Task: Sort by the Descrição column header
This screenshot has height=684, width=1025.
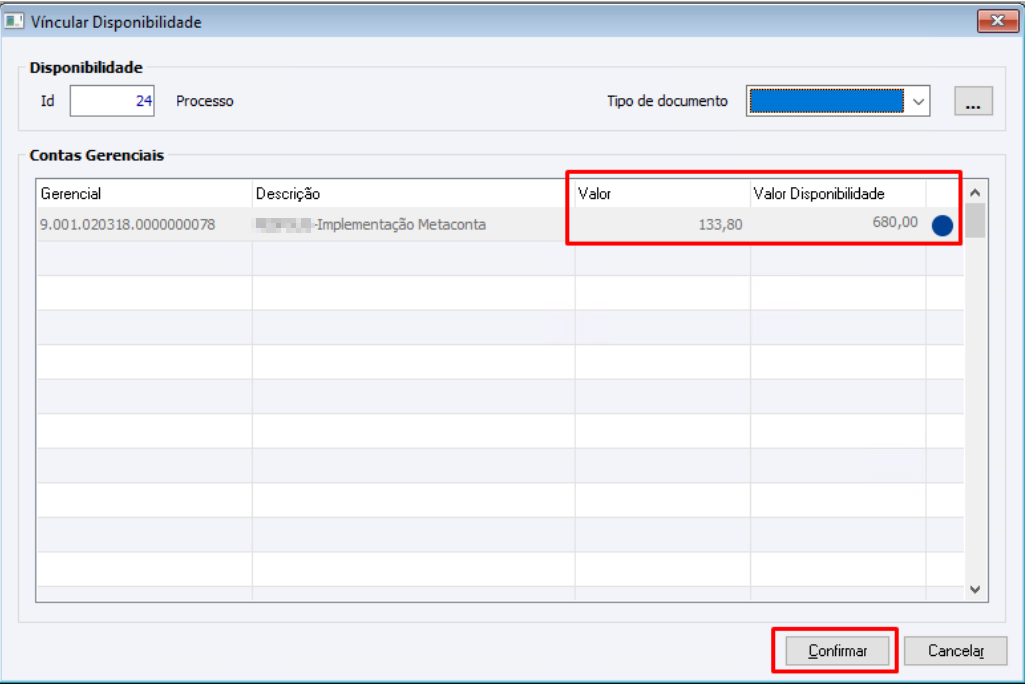Action: 413,194
